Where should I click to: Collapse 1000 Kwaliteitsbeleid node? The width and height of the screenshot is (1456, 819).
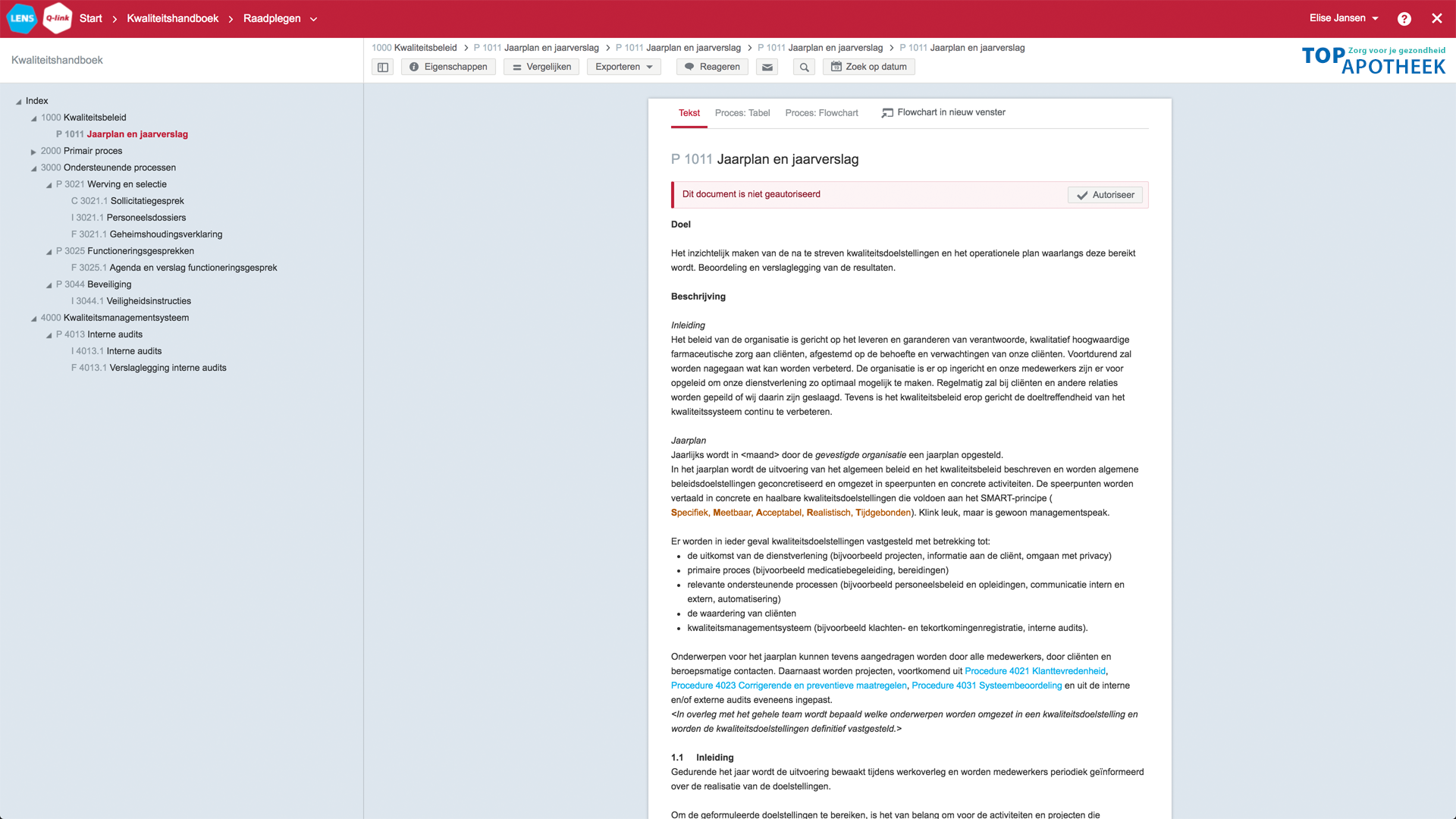34,118
